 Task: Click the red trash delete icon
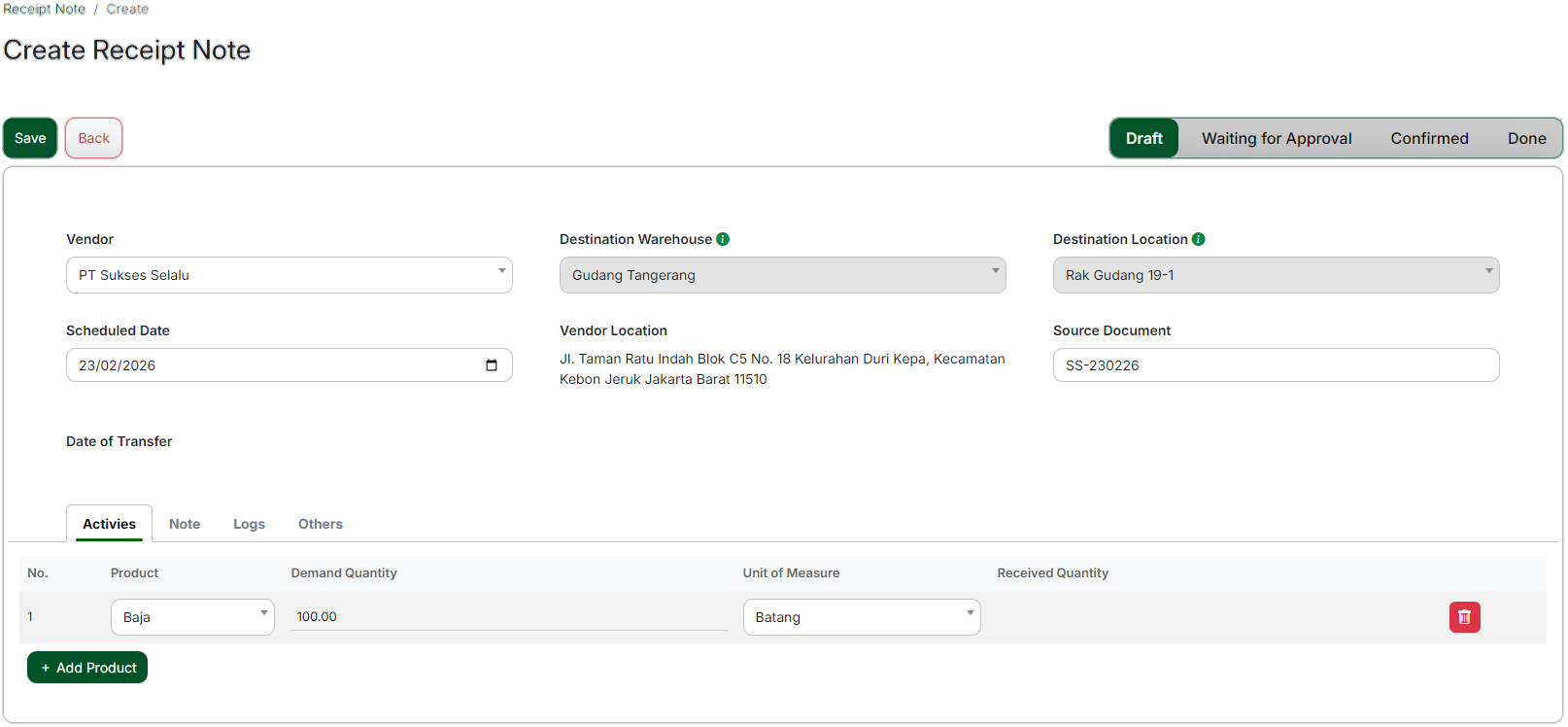[x=1464, y=617]
